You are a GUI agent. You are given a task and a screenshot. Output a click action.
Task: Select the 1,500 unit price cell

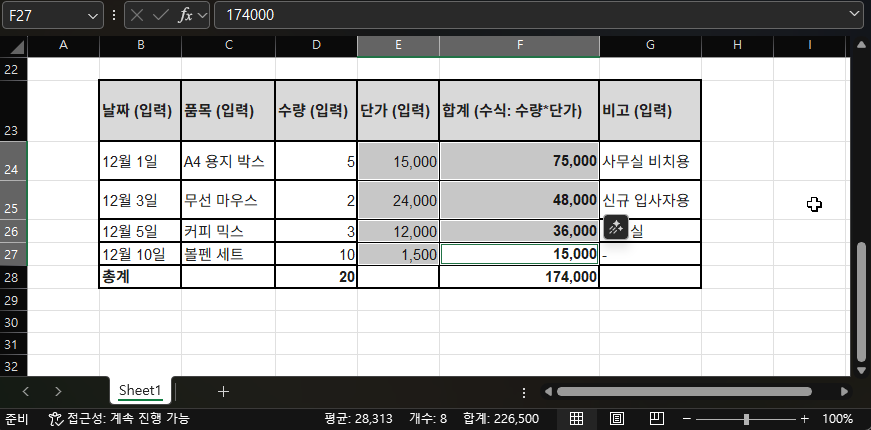click(x=398, y=254)
